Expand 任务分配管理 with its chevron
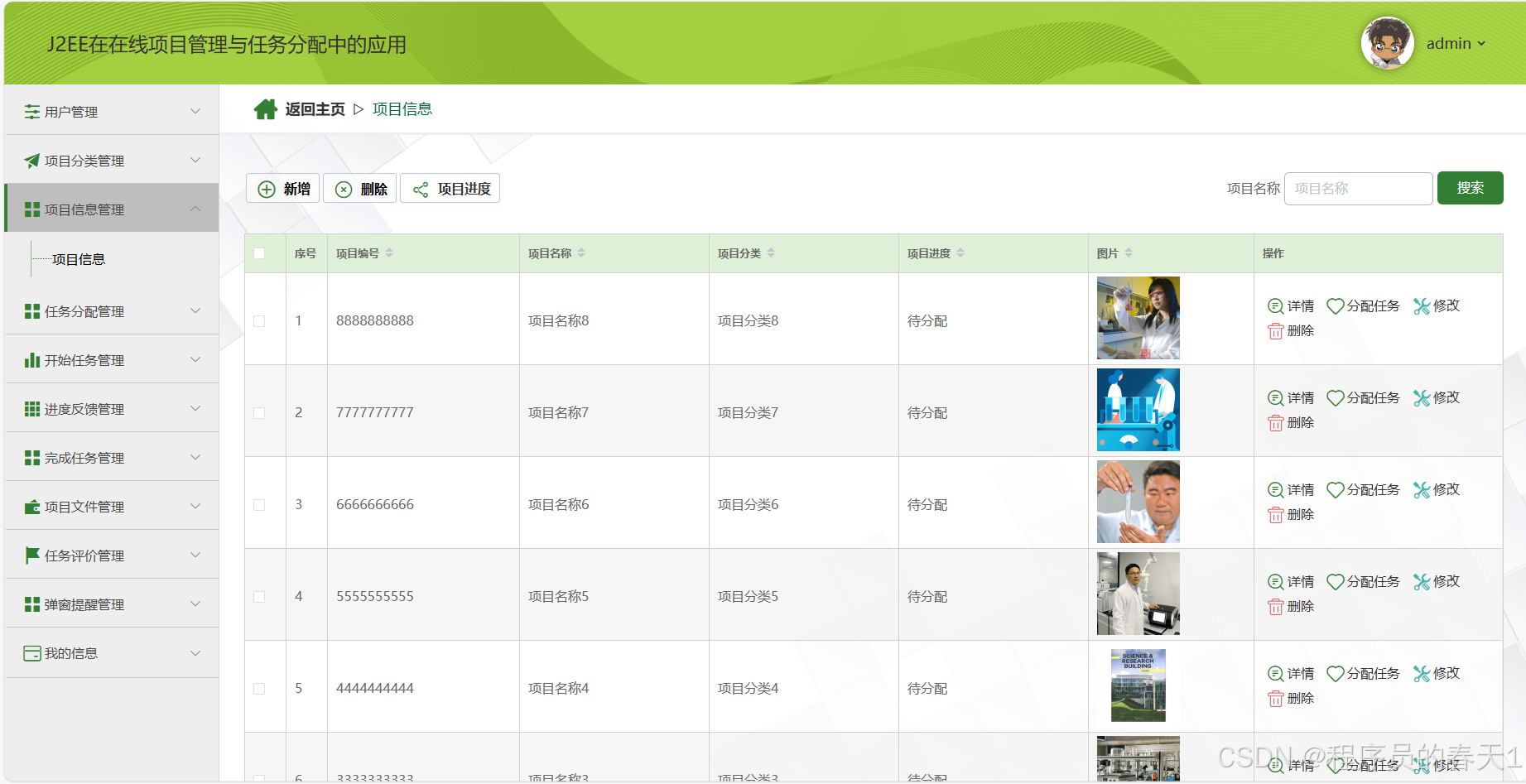This screenshot has width=1526, height=784. [195, 310]
